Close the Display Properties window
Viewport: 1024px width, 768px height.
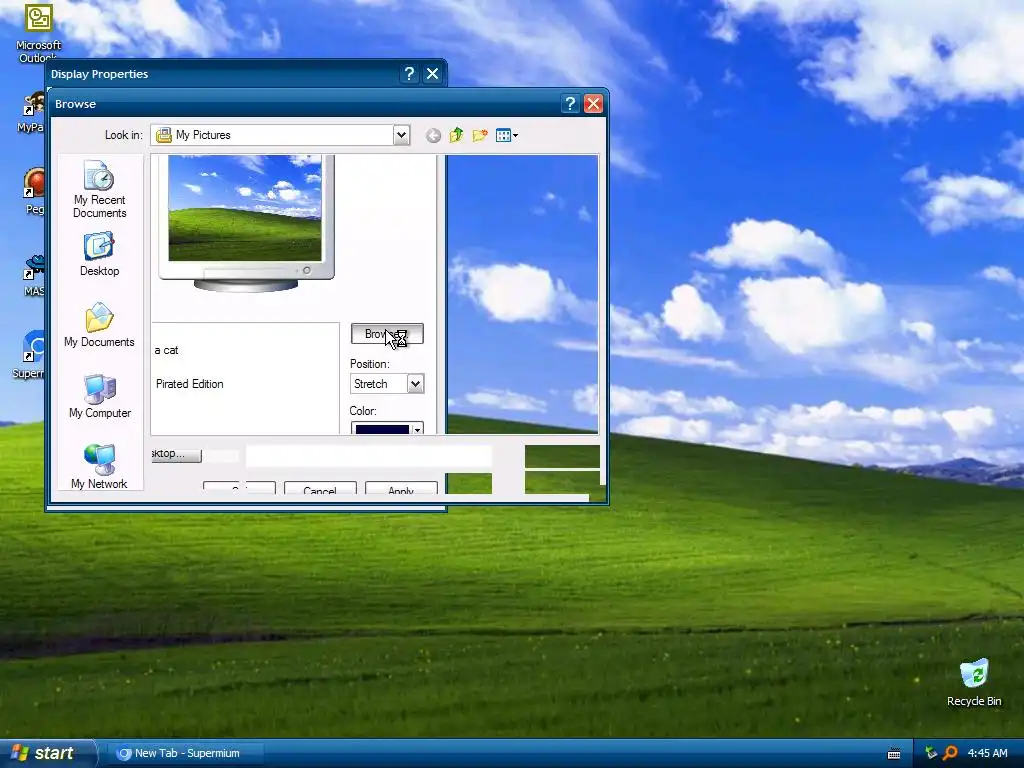click(x=432, y=74)
